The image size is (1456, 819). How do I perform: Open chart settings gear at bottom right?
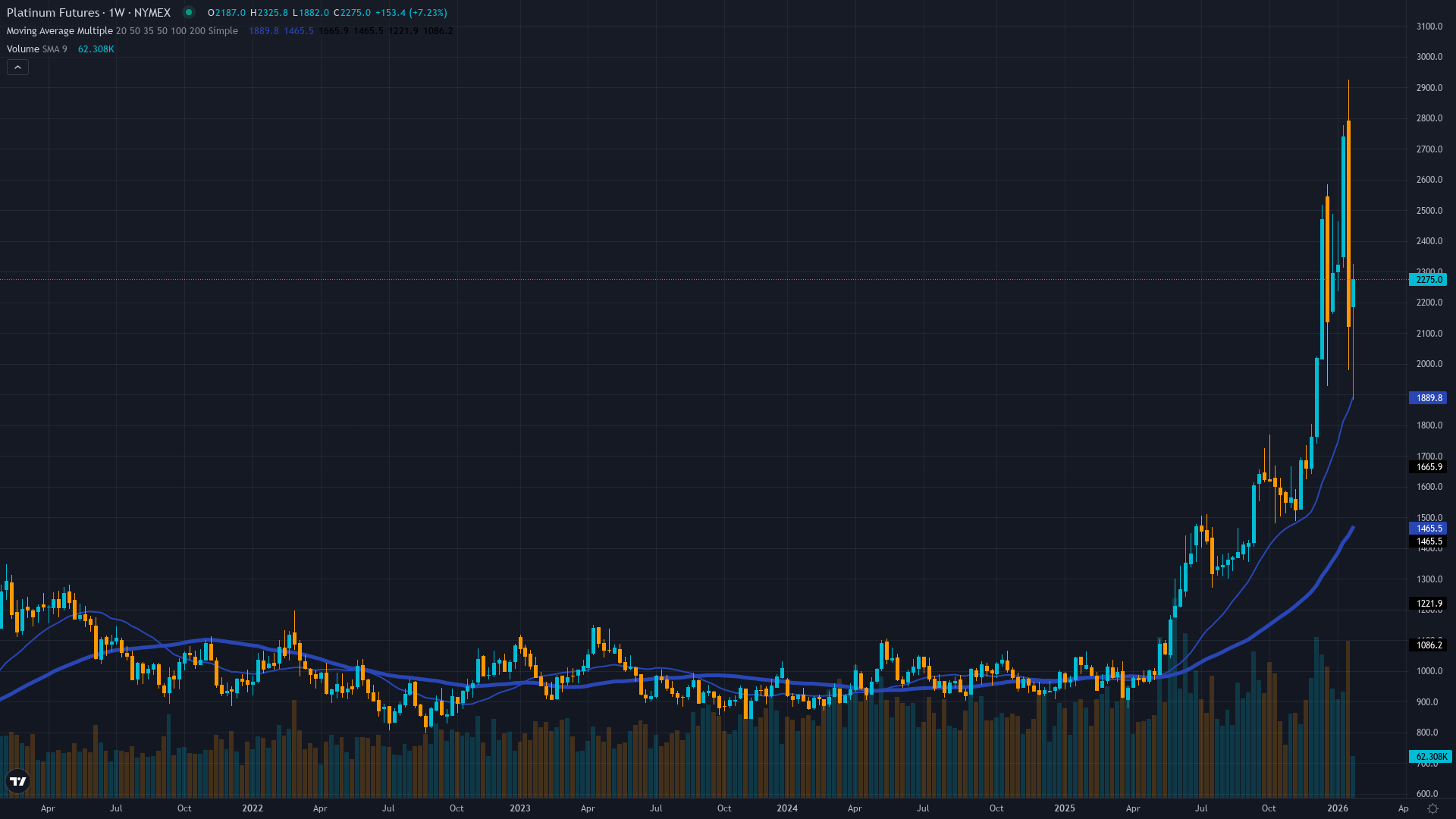pyautogui.click(x=1432, y=808)
